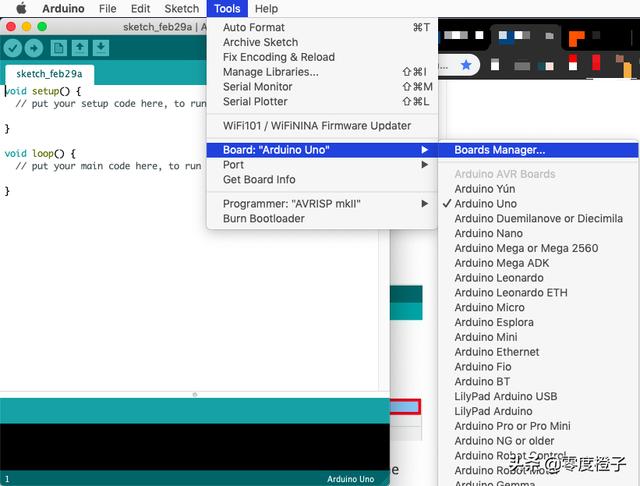Viewport: 640px width, 486px height.
Task: Open the Edit menu
Action: (x=140, y=9)
